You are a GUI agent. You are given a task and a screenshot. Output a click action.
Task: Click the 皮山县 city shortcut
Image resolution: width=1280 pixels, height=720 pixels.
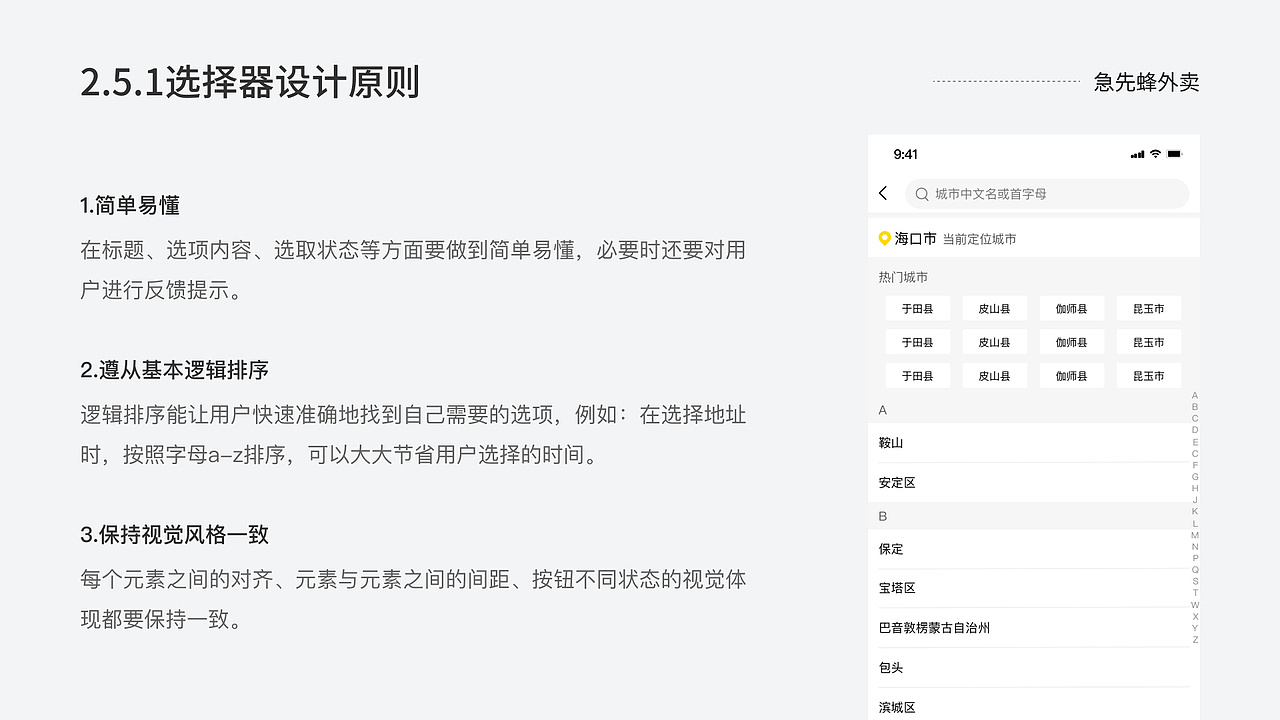tap(994, 308)
